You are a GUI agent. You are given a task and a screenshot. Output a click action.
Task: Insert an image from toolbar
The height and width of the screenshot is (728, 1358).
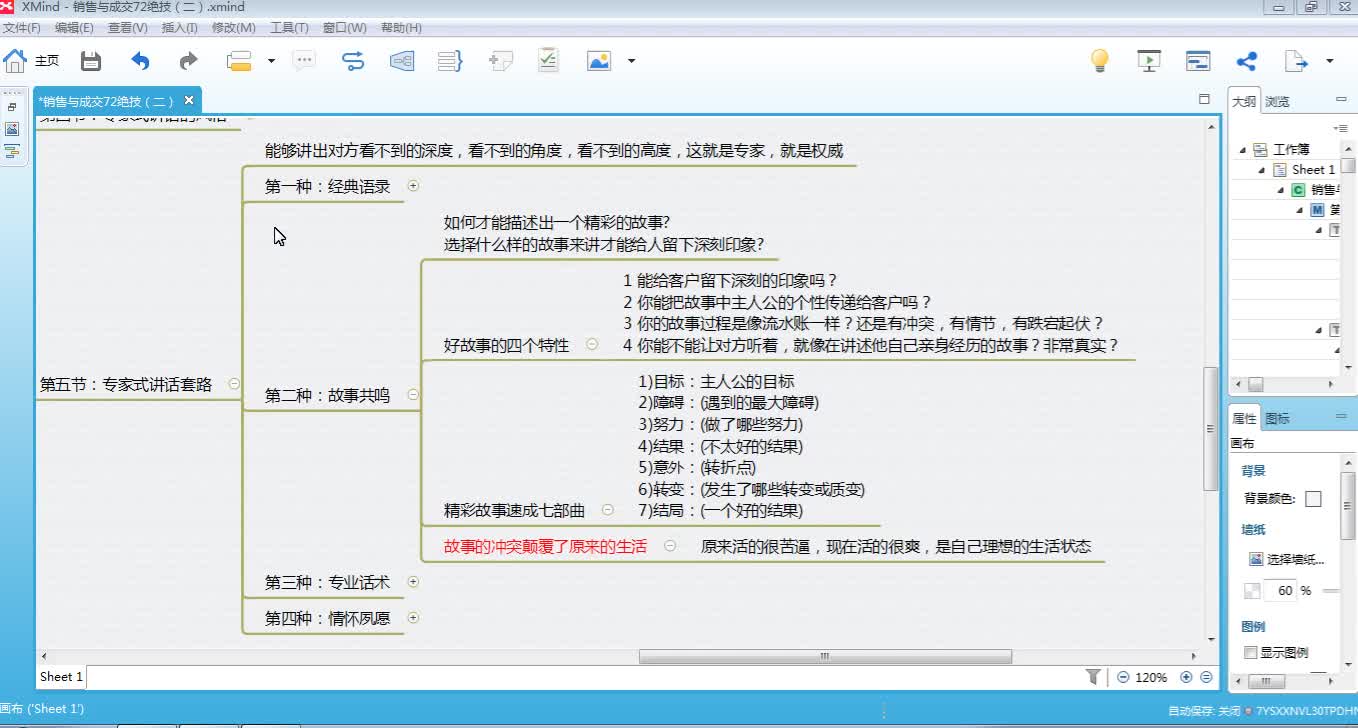point(599,61)
